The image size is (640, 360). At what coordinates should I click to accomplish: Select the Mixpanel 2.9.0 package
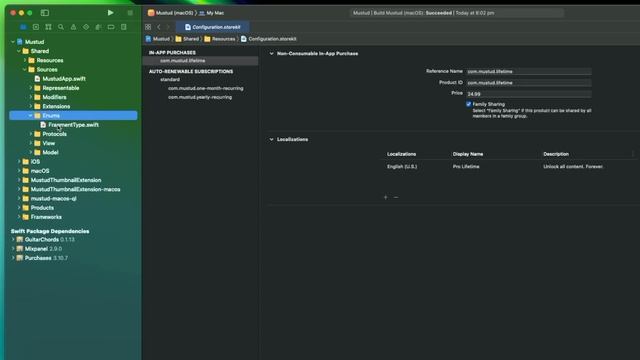[43, 249]
